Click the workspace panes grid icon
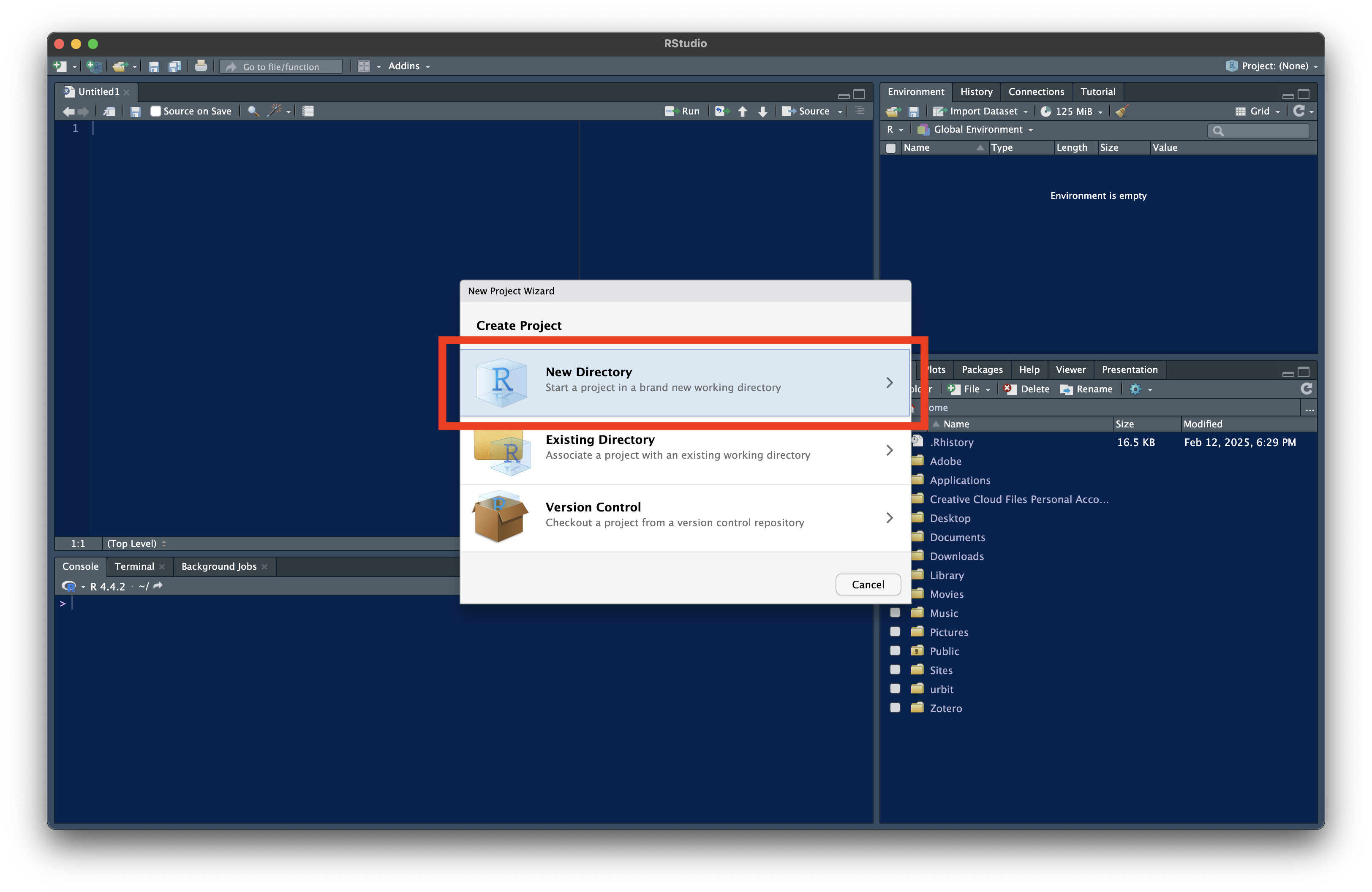The height and width of the screenshot is (892, 1372). [x=364, y=66]
